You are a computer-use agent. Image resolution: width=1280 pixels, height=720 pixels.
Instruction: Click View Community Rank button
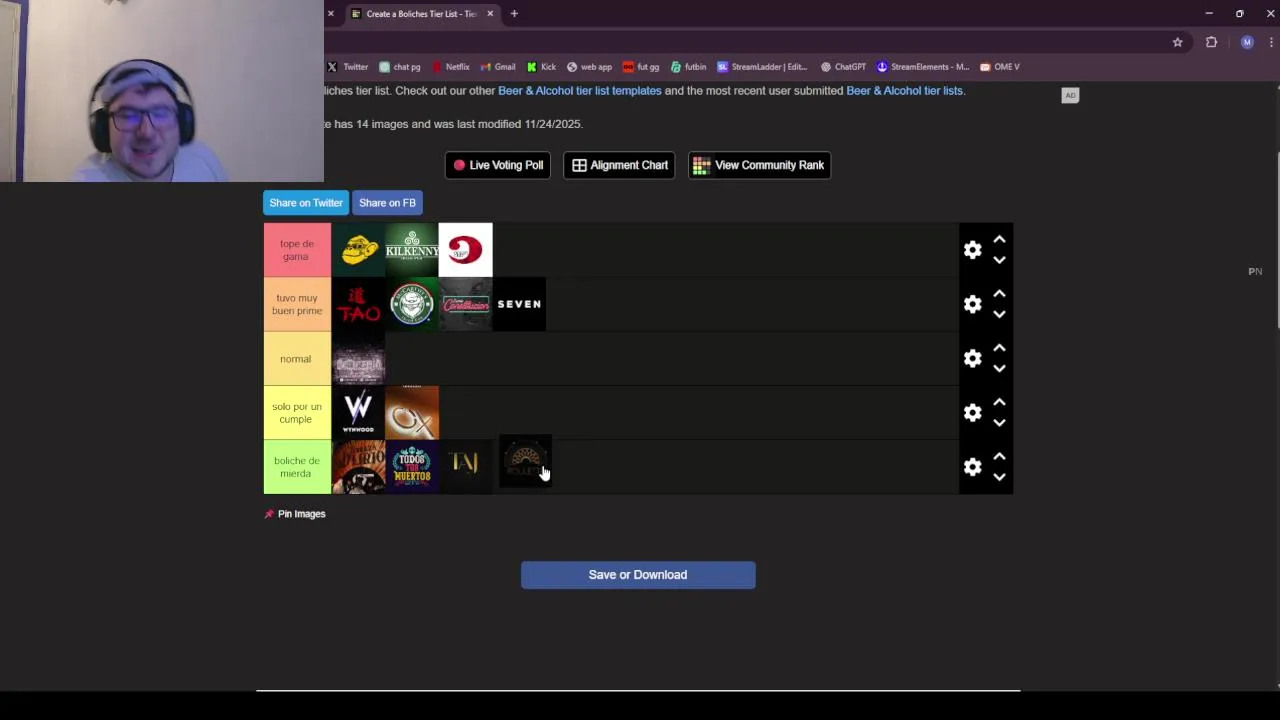tap(759, 165)
